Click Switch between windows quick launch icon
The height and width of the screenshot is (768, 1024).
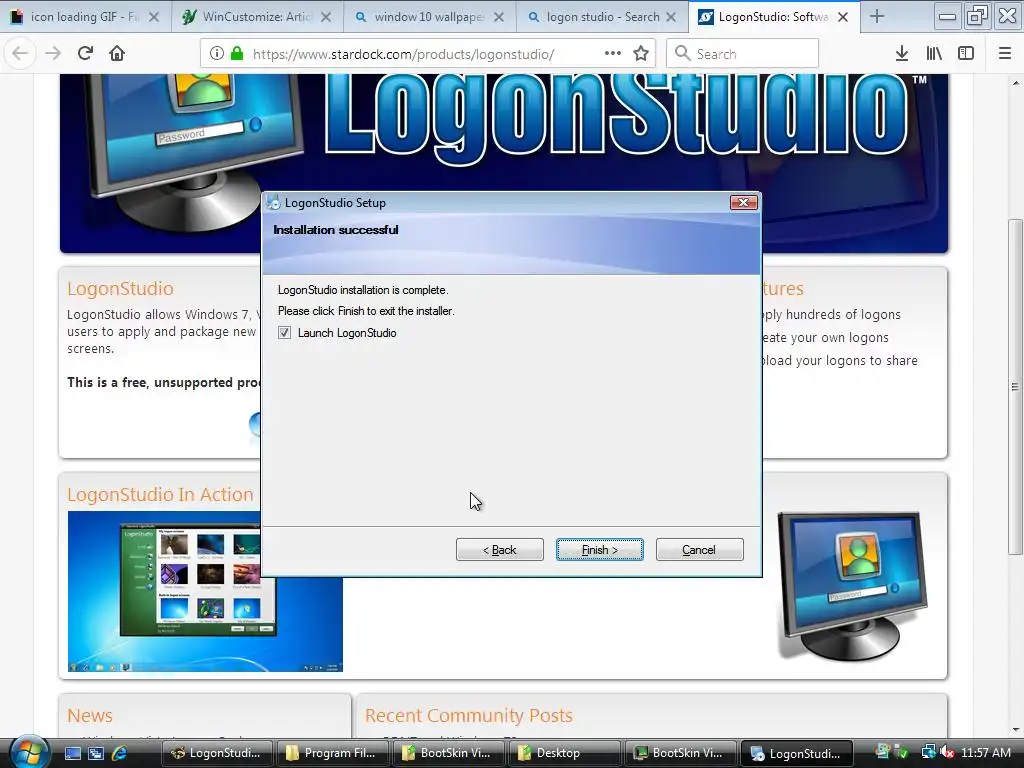pos(96,753)
